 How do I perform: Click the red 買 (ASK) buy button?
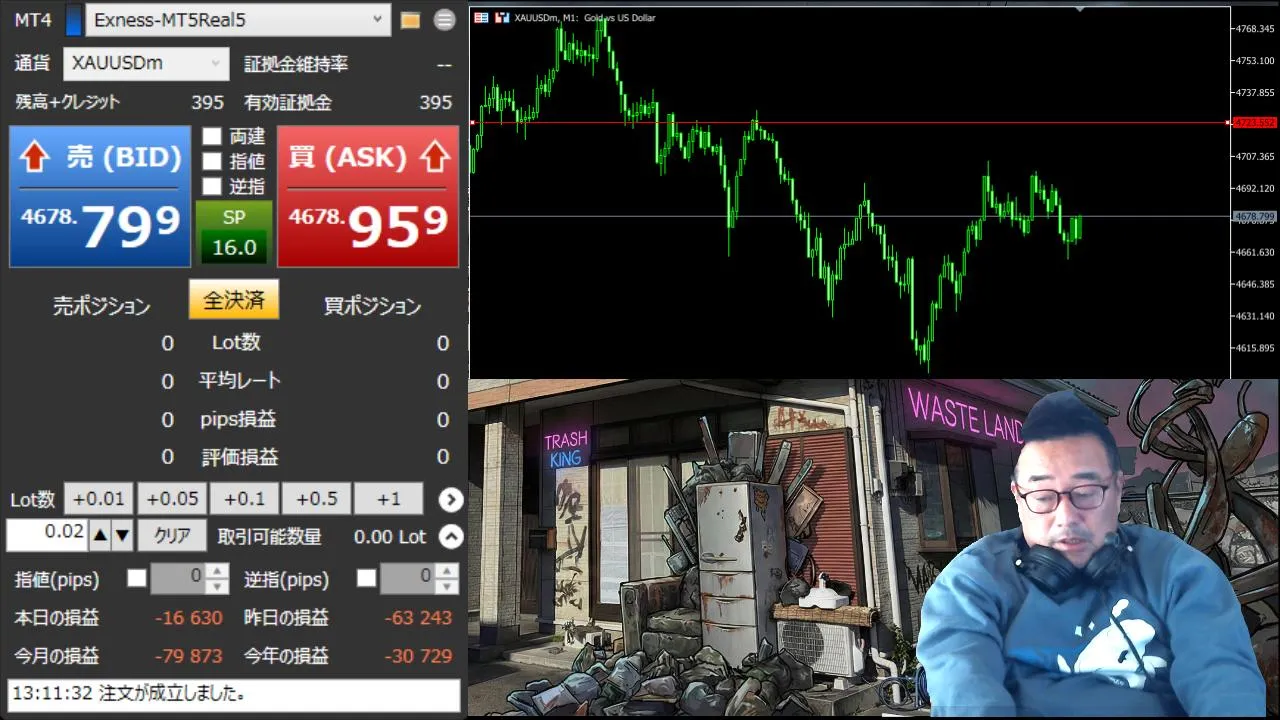(x=368, y=196)
